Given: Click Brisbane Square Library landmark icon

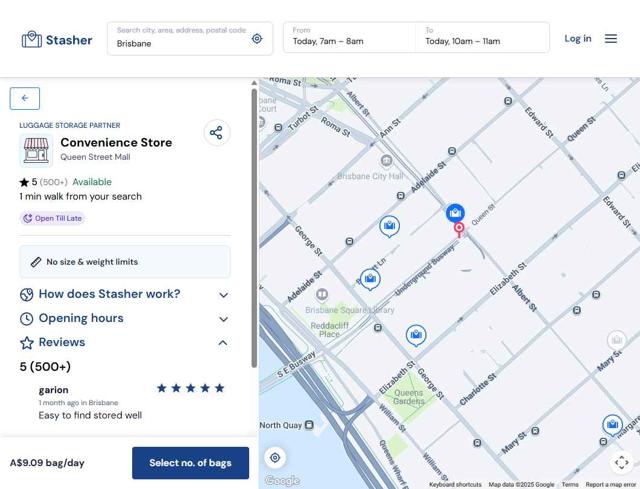Looking at the screenshot, I should (x=322, y=294).
